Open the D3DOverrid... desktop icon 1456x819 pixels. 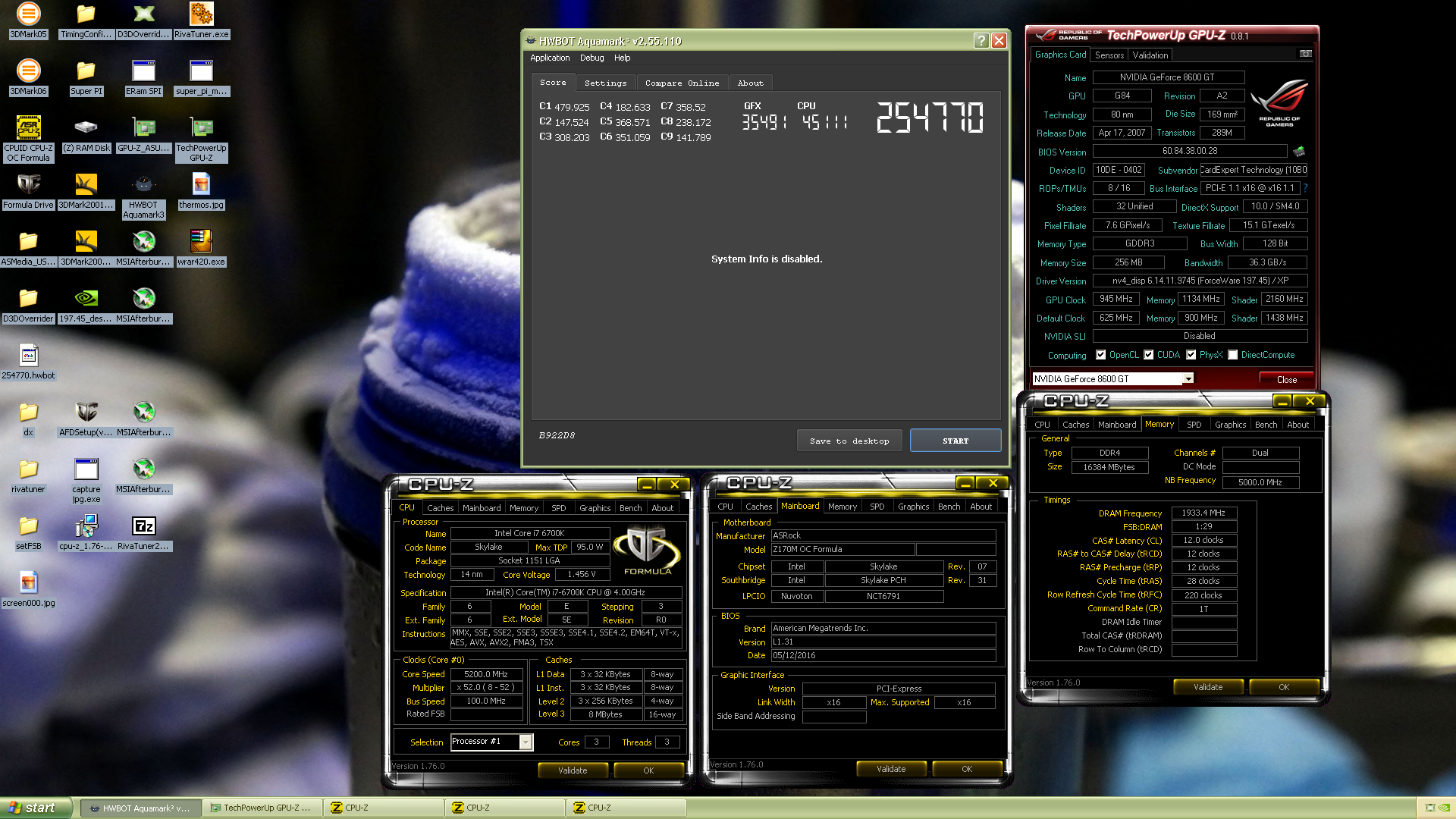pos(143,20)
